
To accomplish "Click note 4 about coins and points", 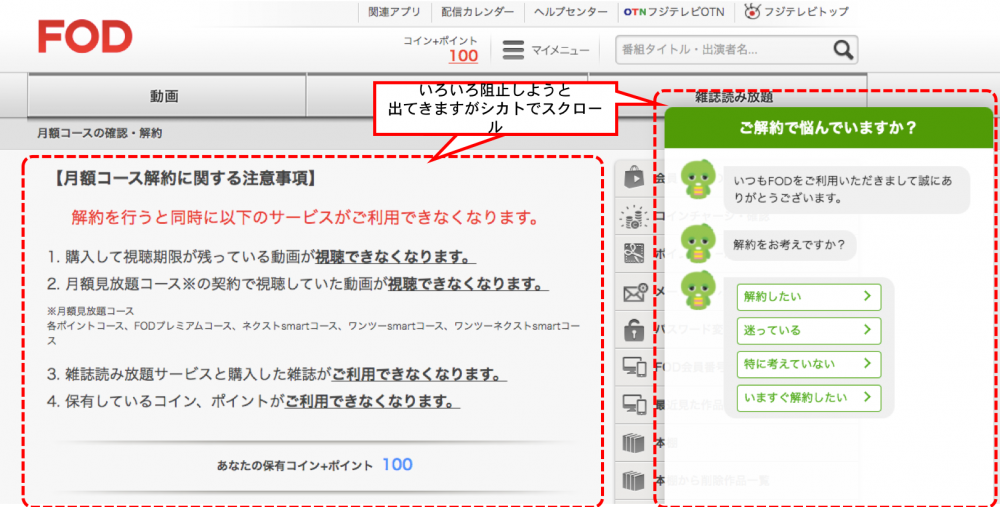I will click(x=253, y=401).
